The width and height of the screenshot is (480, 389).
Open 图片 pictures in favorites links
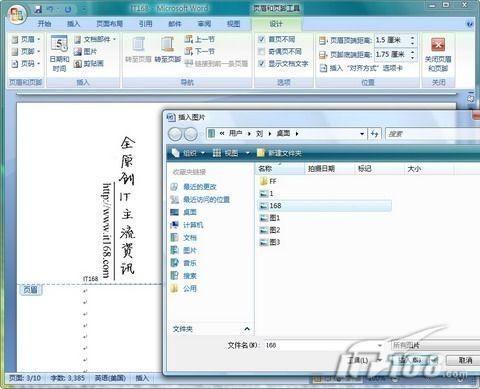pyautogui.click(x=184, y=250)
